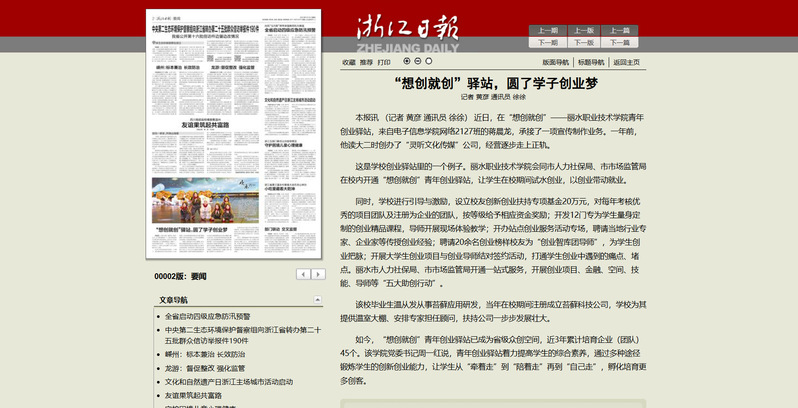The image size is (798, 408).
Task: Click the default font size circle icon
Action: tap(429, 61)
